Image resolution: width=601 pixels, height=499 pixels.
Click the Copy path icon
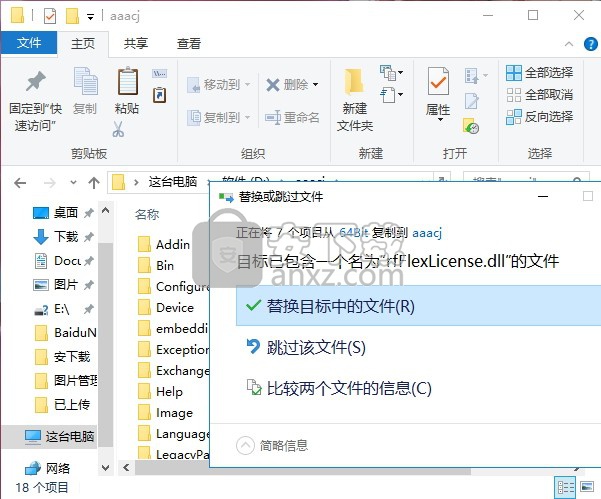coord(159,73)
